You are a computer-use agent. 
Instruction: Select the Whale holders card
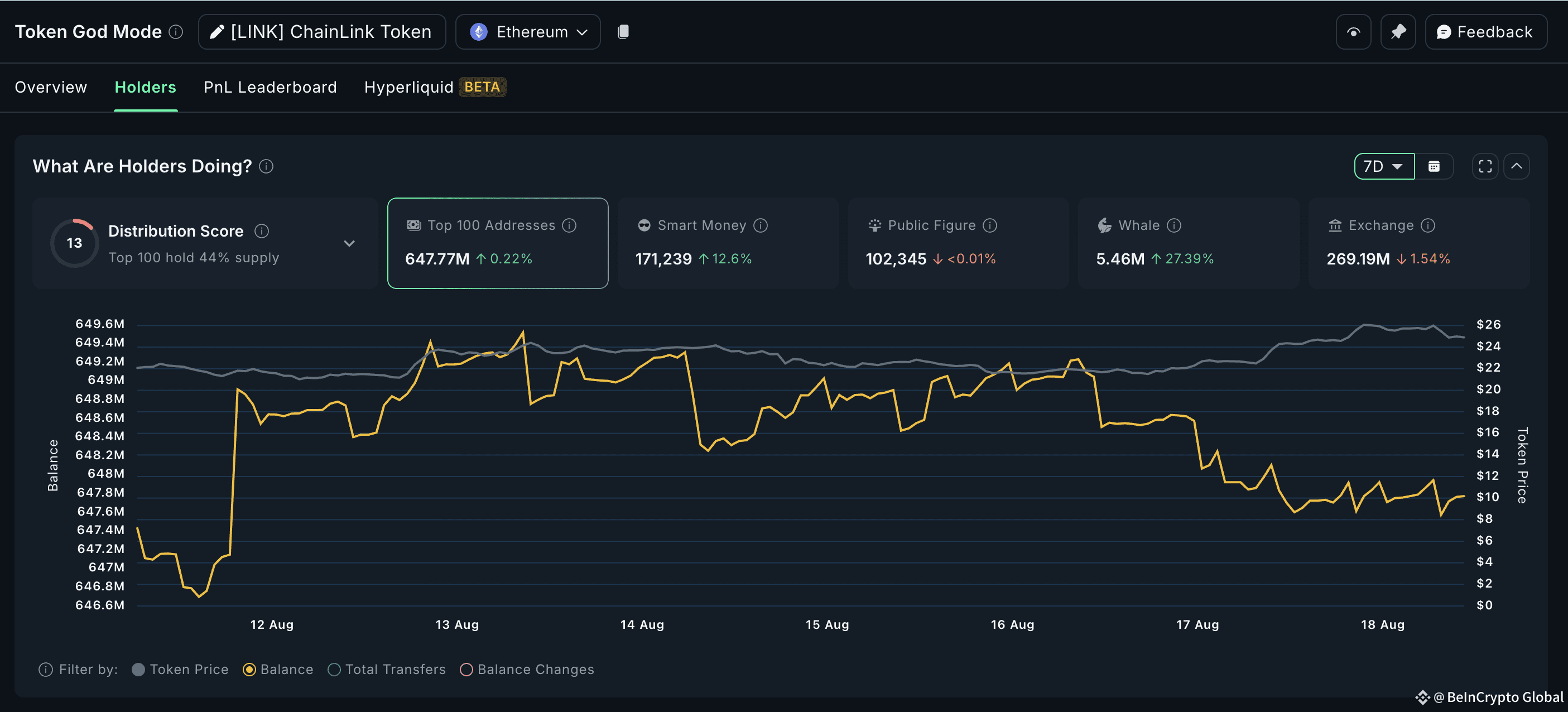[x=1188, y=243]
